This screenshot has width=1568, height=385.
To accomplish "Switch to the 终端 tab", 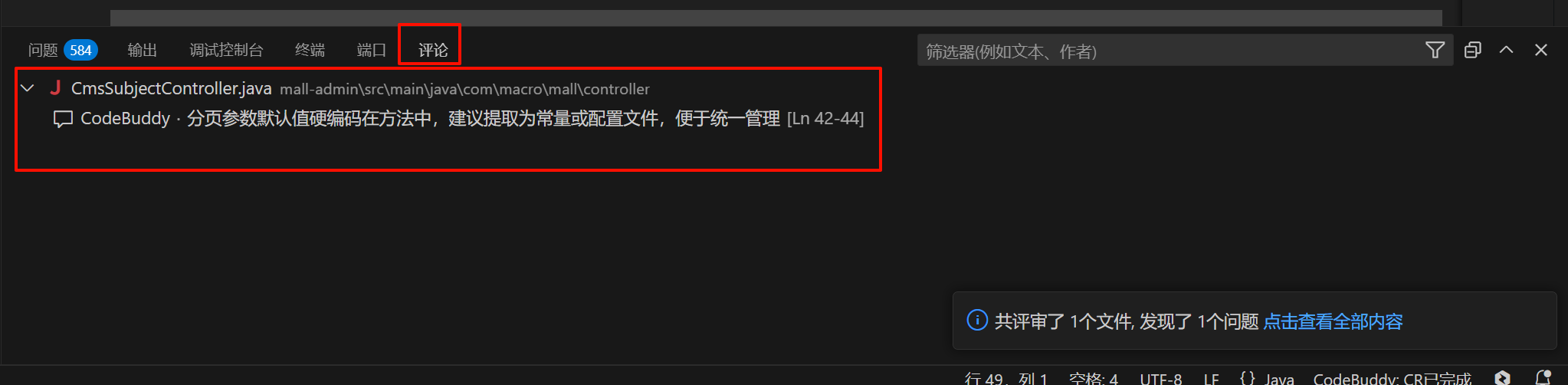I will pos(310,51).
